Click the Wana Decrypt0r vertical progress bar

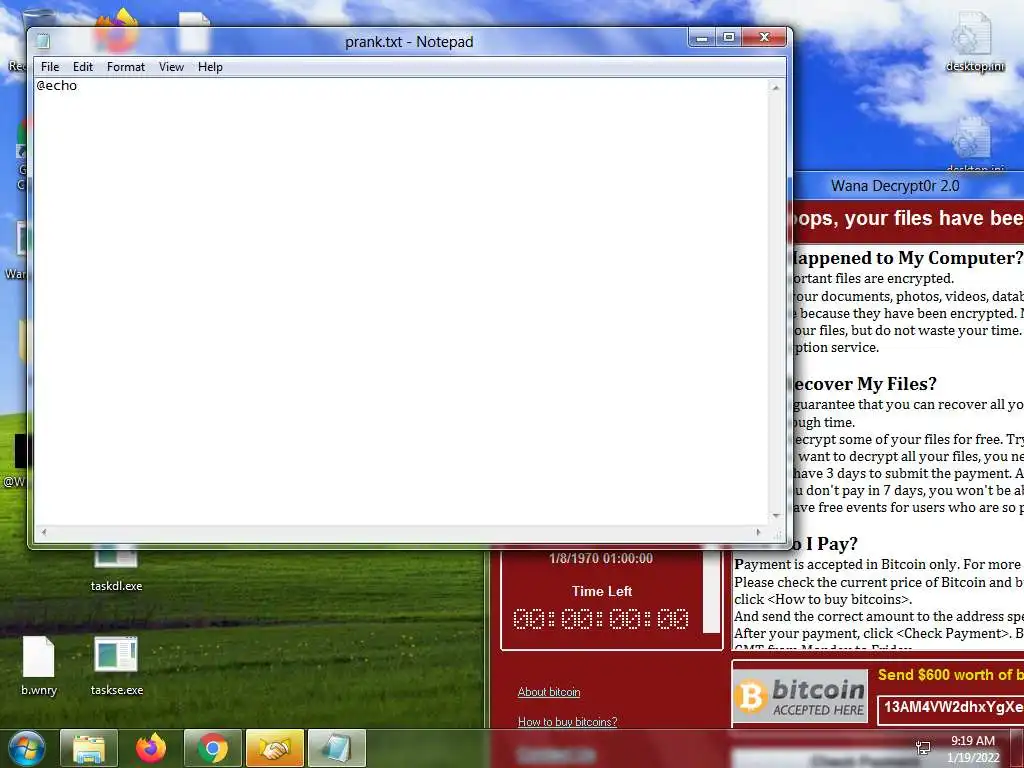[x=711, y=592]
